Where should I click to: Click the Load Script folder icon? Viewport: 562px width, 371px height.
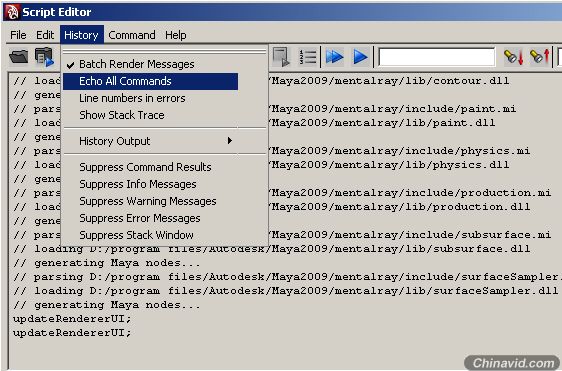pos(18,57)
